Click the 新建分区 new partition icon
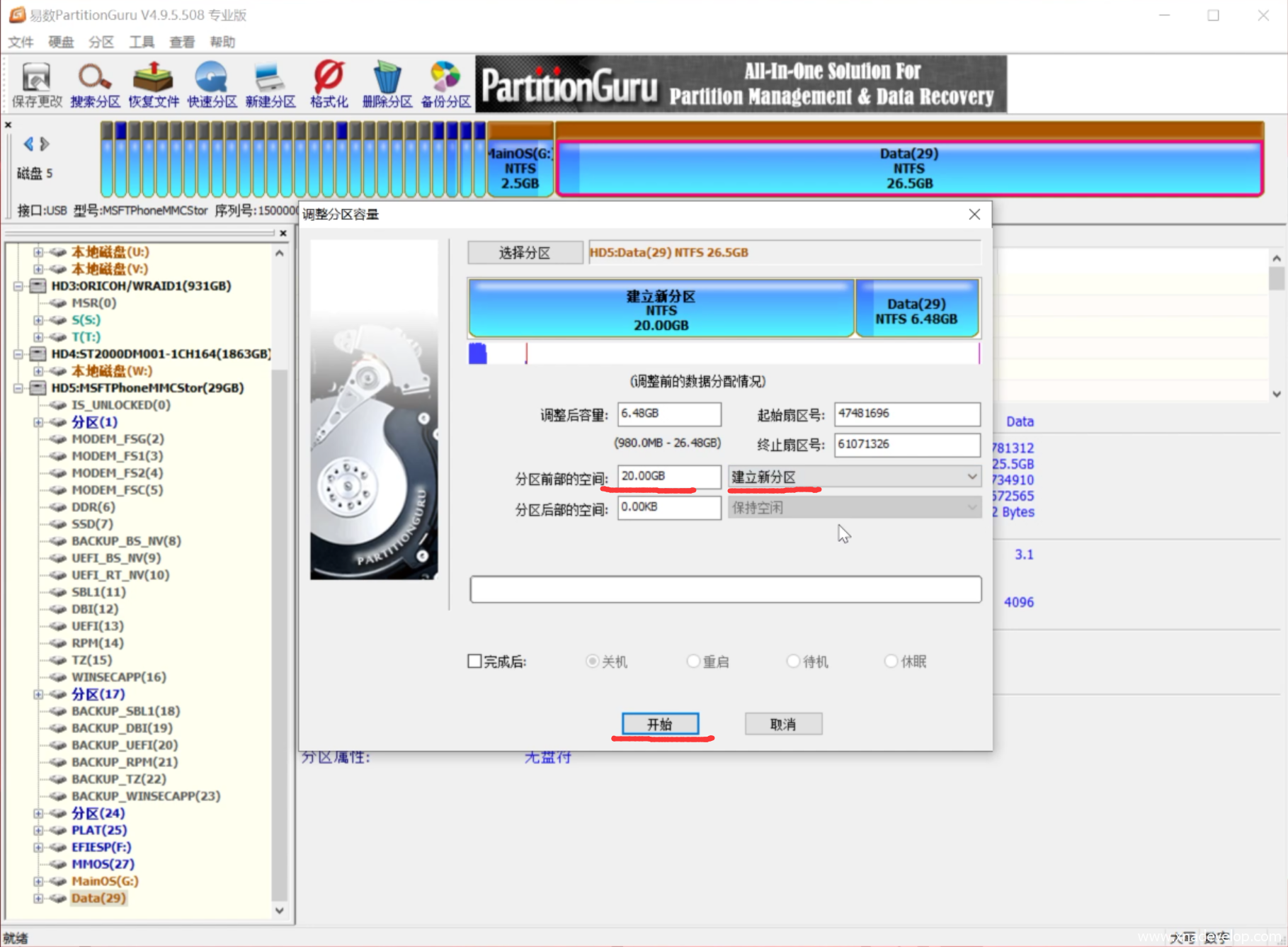 270,85
